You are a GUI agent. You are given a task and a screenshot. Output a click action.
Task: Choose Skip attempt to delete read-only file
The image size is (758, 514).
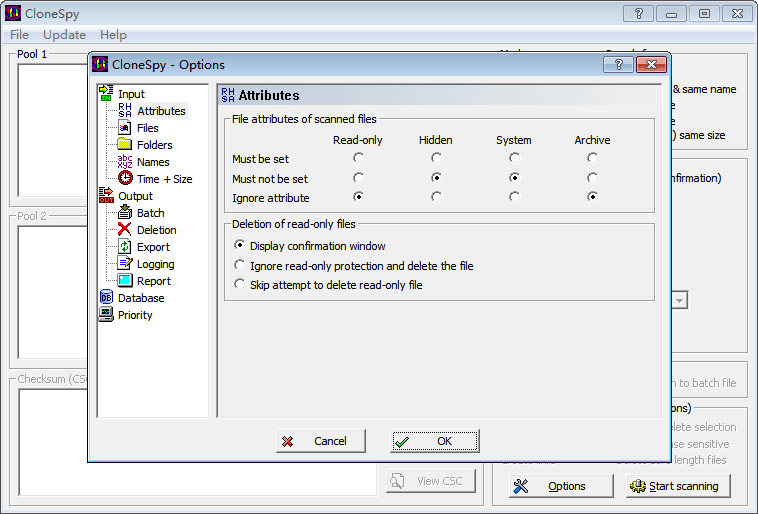pyautogui.click(x=239, y=285)
